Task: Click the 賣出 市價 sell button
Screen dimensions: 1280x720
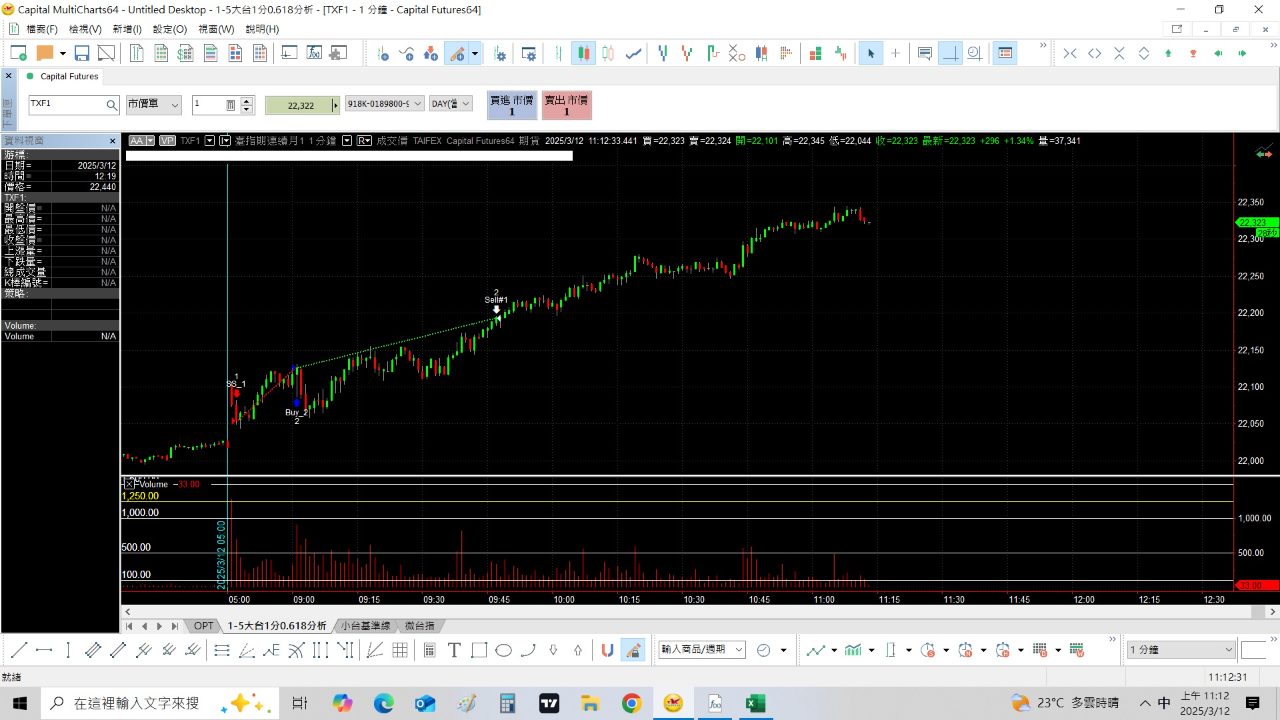Action: pyautogui.click(x=566, y=105)
